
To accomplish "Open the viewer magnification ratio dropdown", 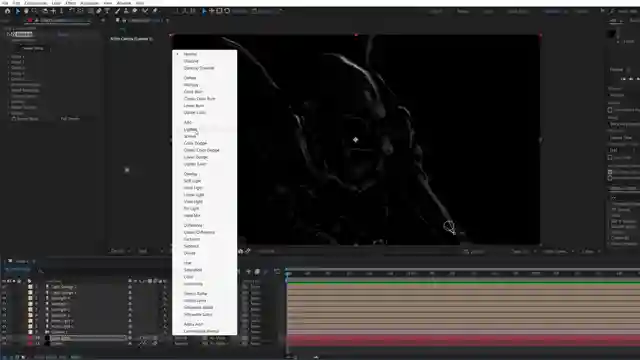I will tap(120, 251).
